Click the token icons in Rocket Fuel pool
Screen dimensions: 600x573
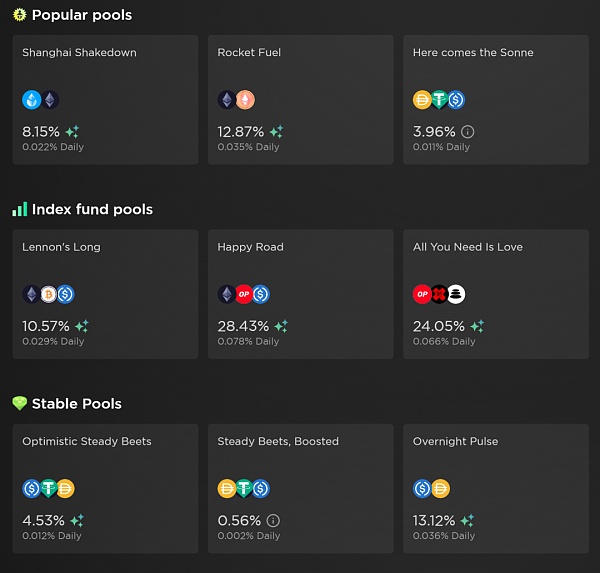[x=236, y=100]
